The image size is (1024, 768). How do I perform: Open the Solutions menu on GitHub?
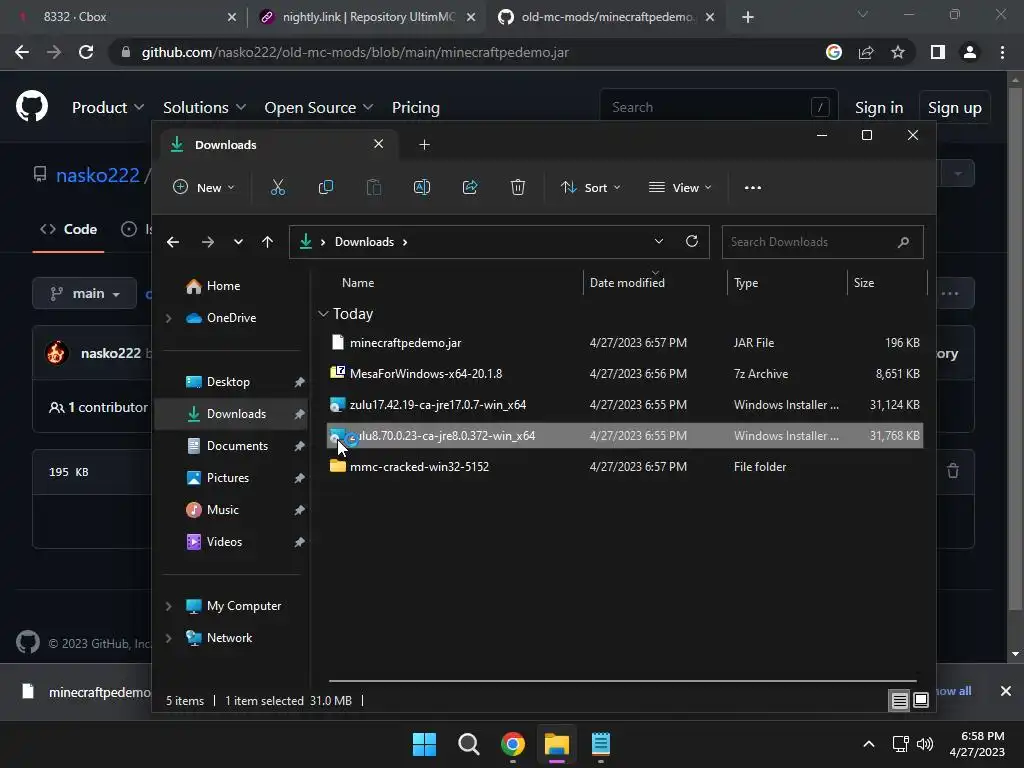(x=204, y=107)
